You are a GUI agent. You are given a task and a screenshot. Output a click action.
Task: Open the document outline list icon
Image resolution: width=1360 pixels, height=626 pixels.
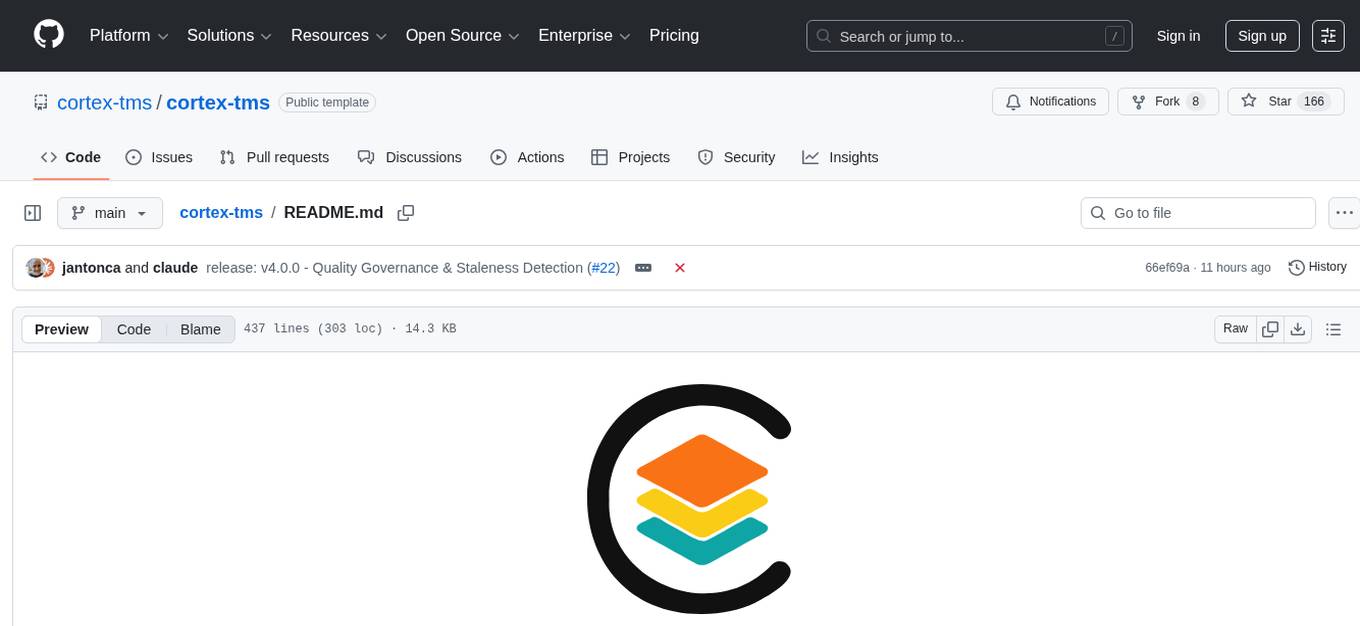point(1332,329)
